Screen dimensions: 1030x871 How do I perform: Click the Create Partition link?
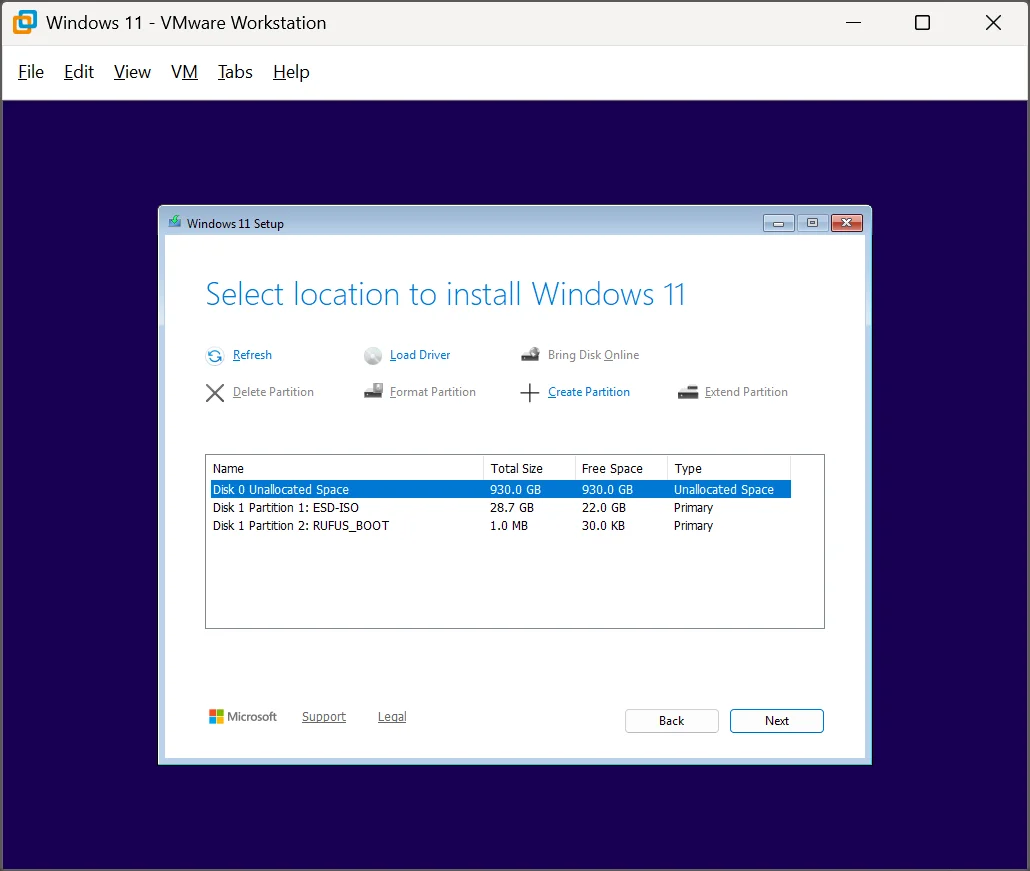(x=589, y=391)
